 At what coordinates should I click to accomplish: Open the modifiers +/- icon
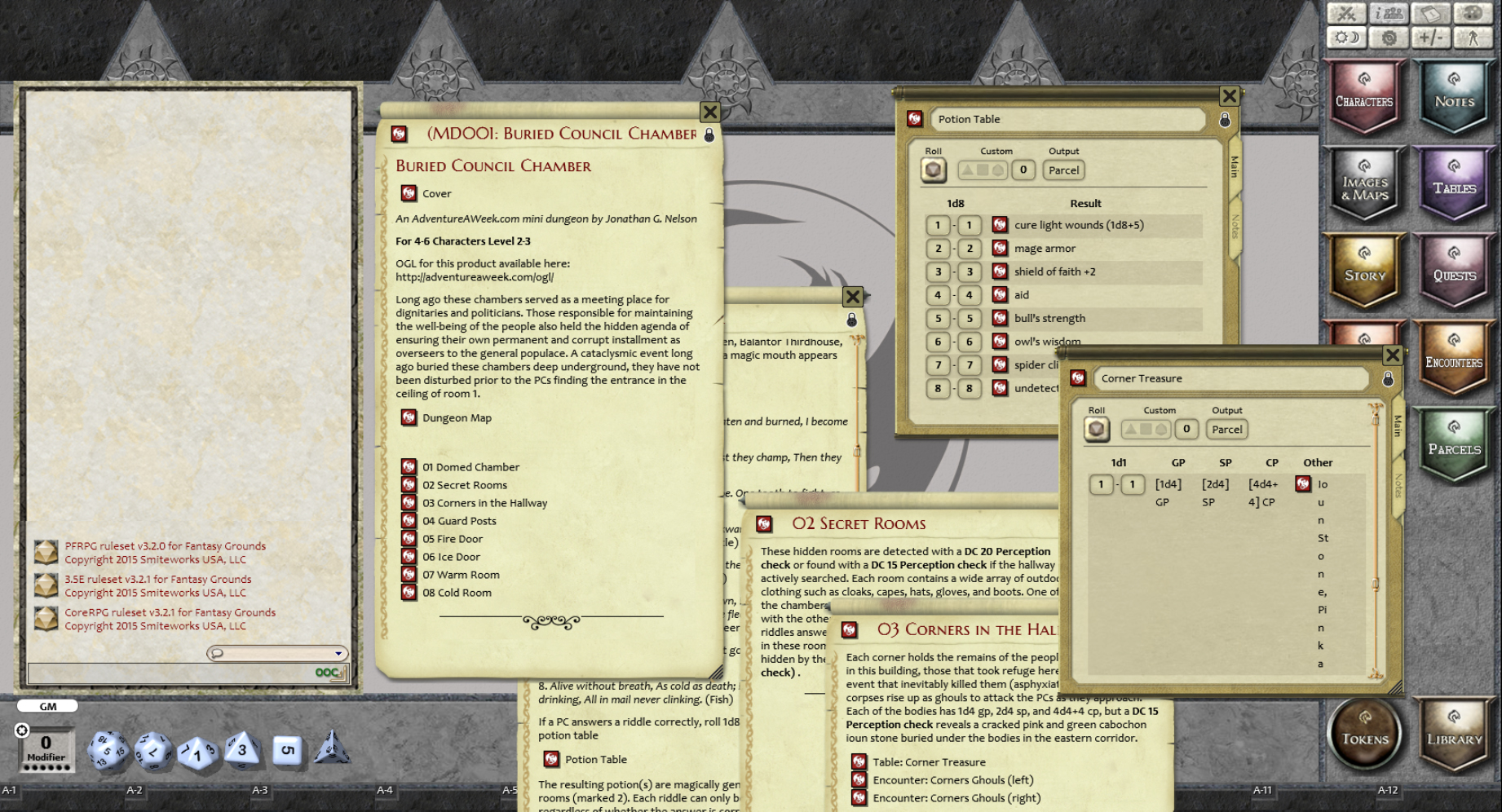[1431, 38]
